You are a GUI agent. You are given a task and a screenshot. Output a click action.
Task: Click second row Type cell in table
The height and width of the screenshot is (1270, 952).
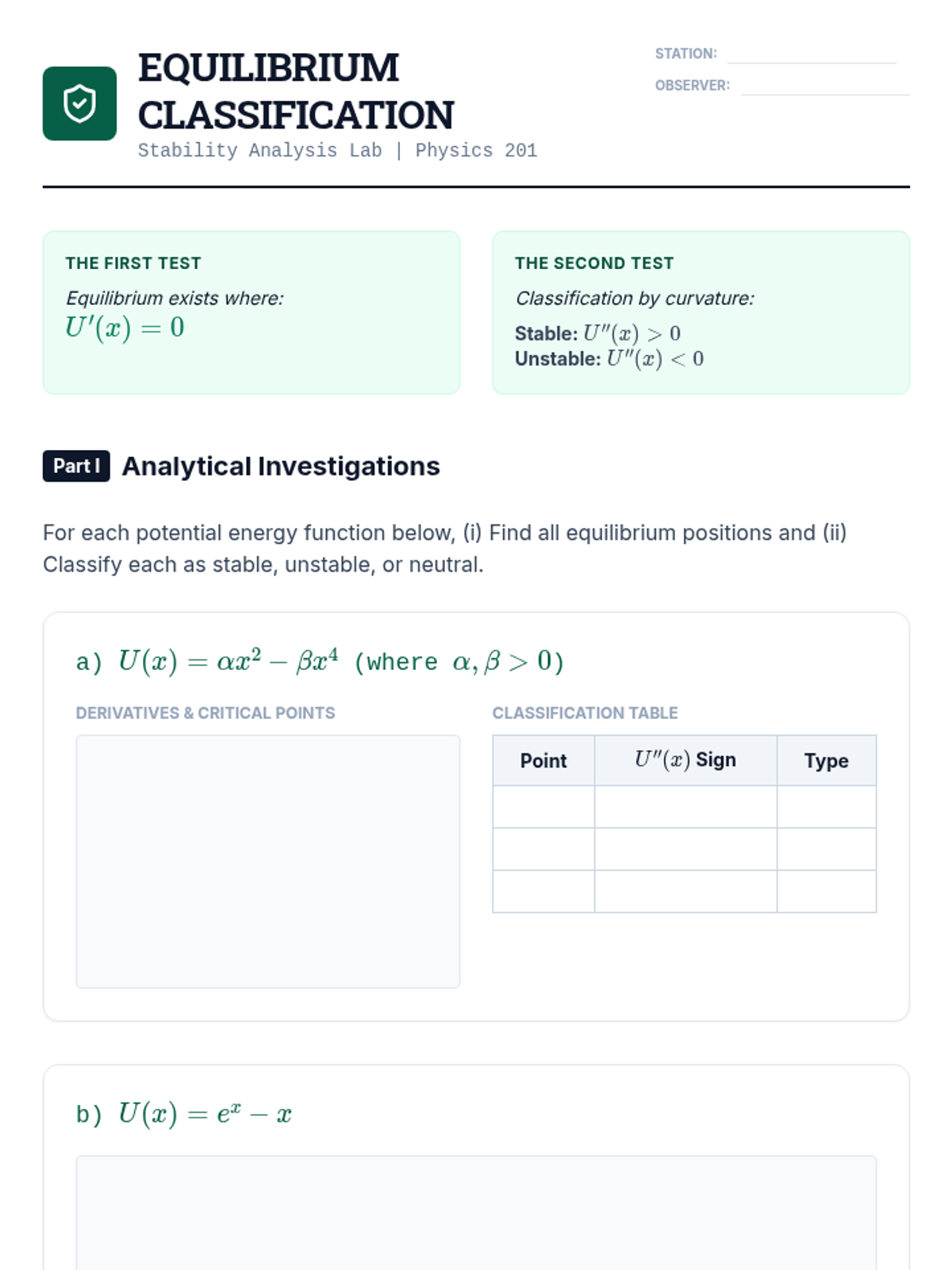tap(827, 849)
